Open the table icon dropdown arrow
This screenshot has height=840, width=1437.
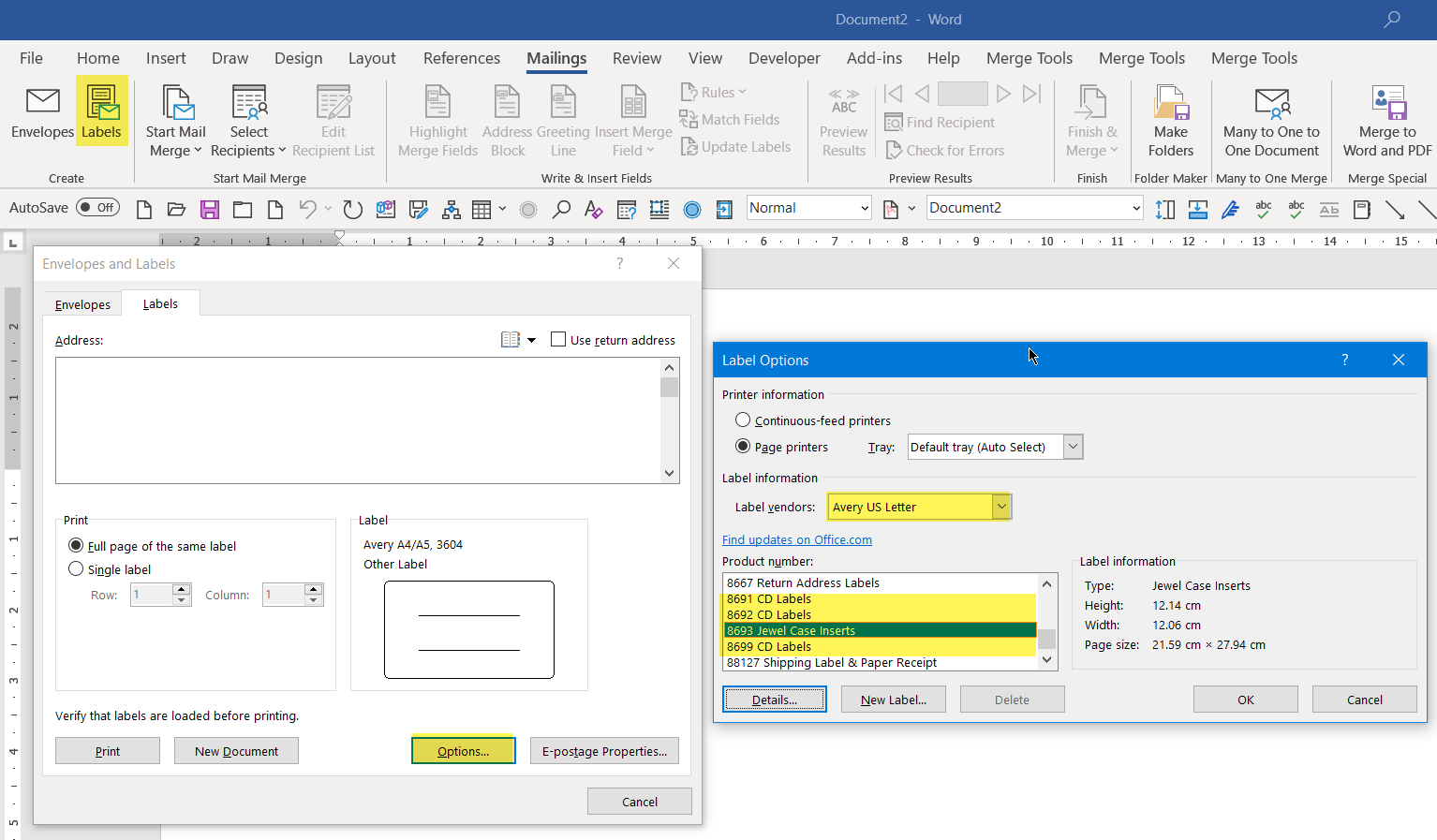[503, 209]
